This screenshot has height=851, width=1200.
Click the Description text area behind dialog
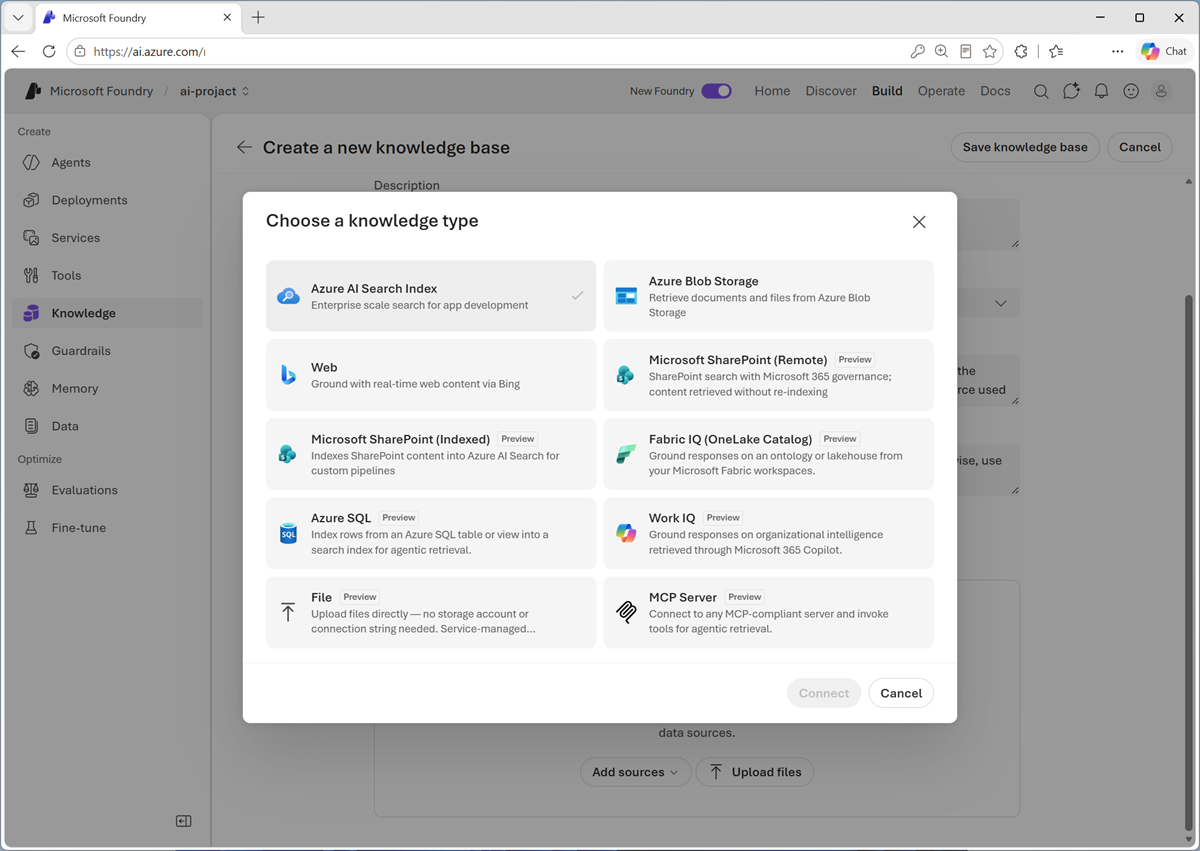(x=988, y=223)
